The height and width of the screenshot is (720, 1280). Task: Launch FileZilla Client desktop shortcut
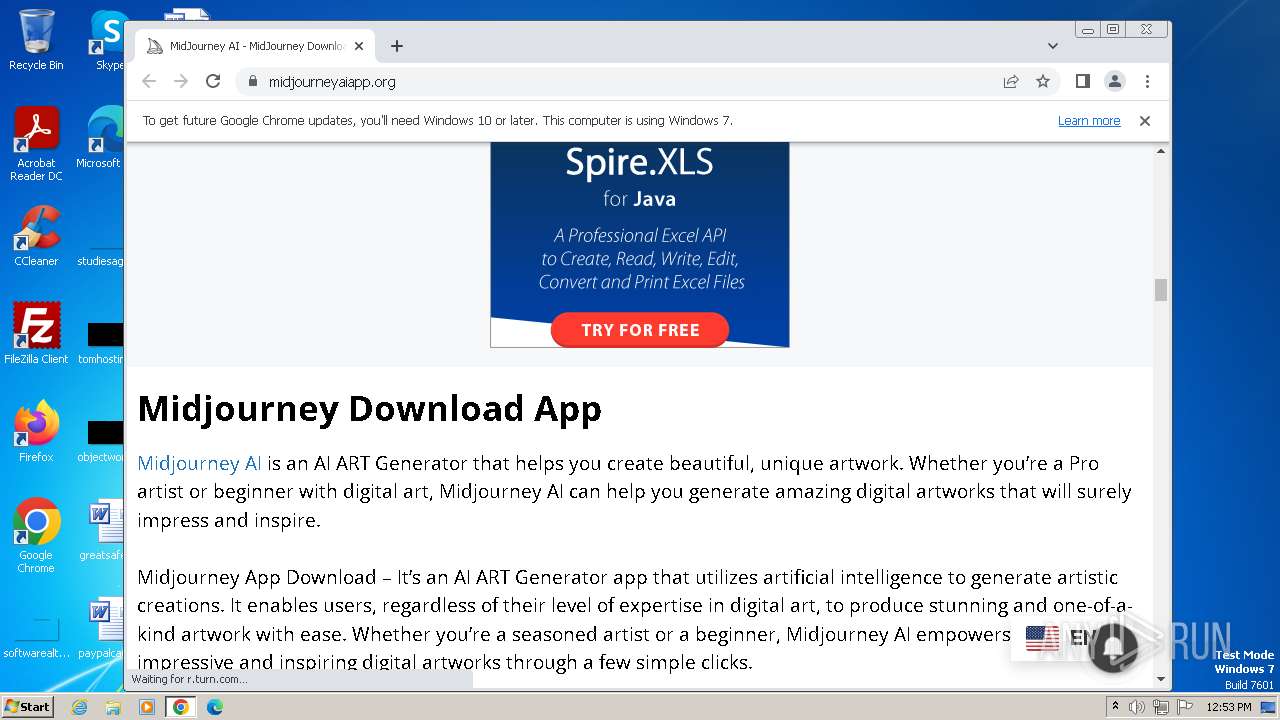click(36, 334)
